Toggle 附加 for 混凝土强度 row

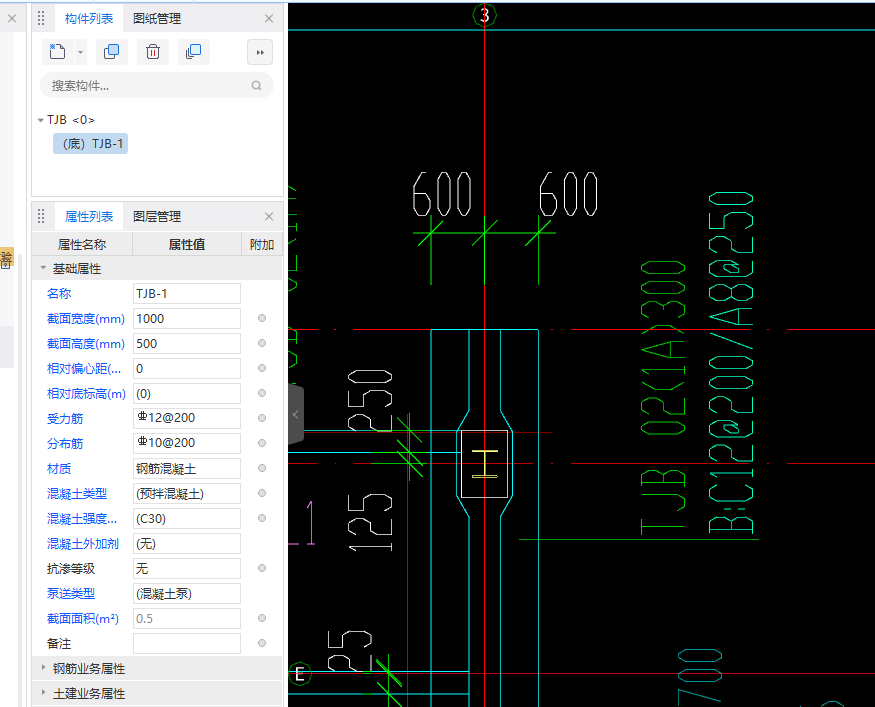point(262,518)
